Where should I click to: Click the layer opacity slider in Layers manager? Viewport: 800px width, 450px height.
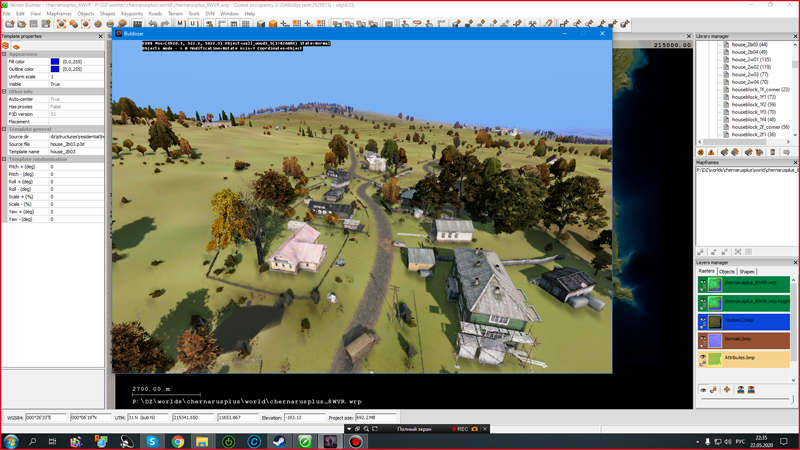tap(747, 399)
